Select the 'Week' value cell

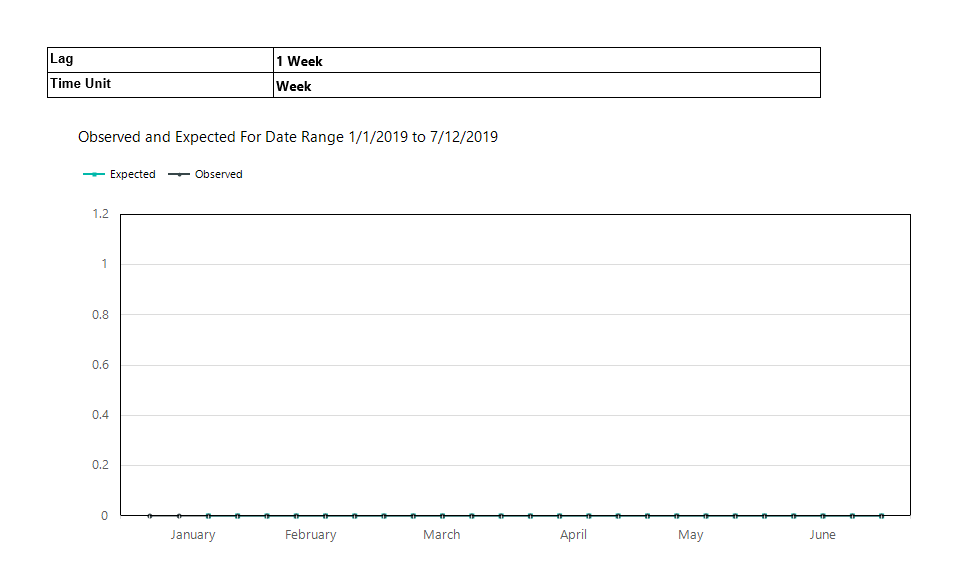tap(547, 85)
